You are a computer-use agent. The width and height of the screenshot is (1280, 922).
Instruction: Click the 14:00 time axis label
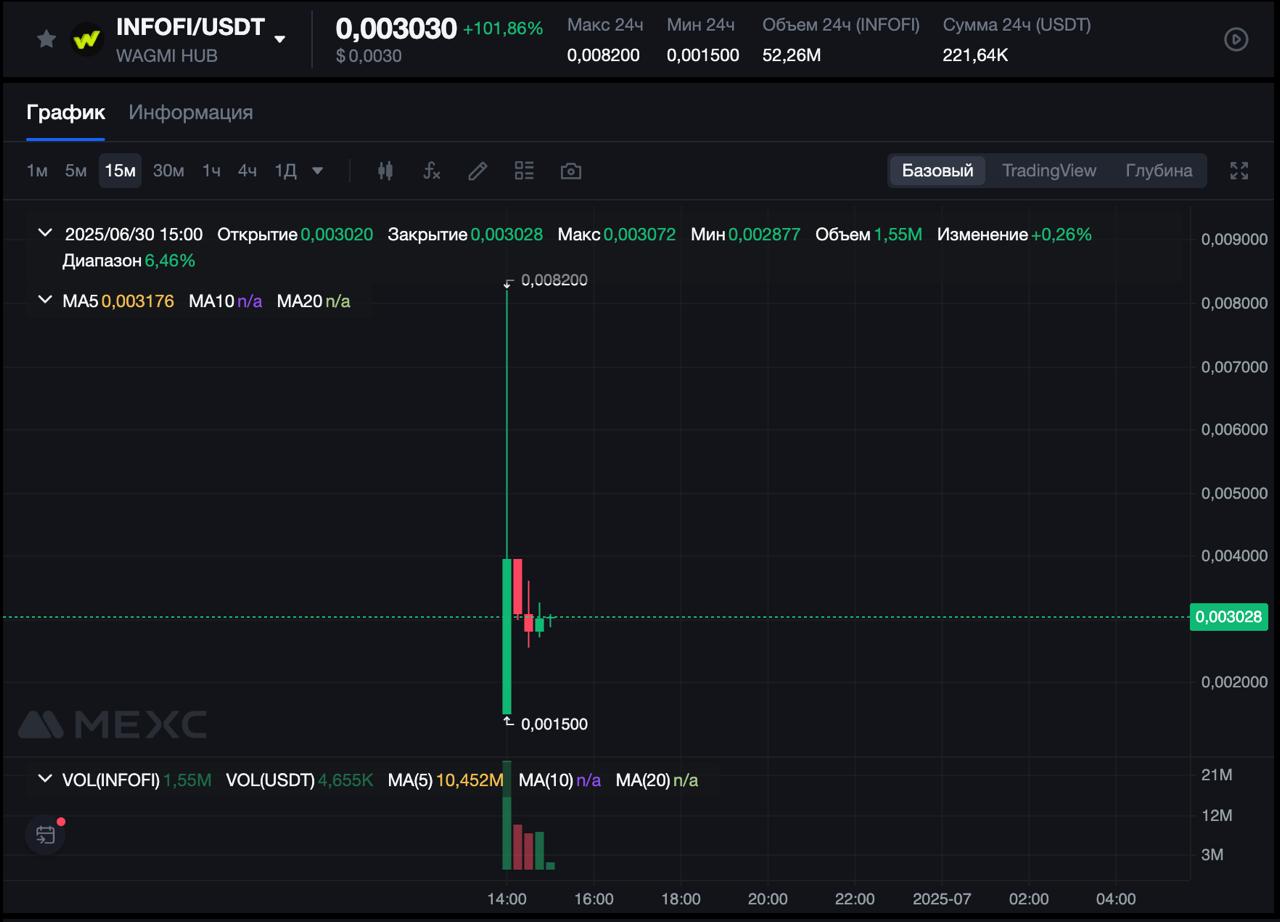(507, 899)
